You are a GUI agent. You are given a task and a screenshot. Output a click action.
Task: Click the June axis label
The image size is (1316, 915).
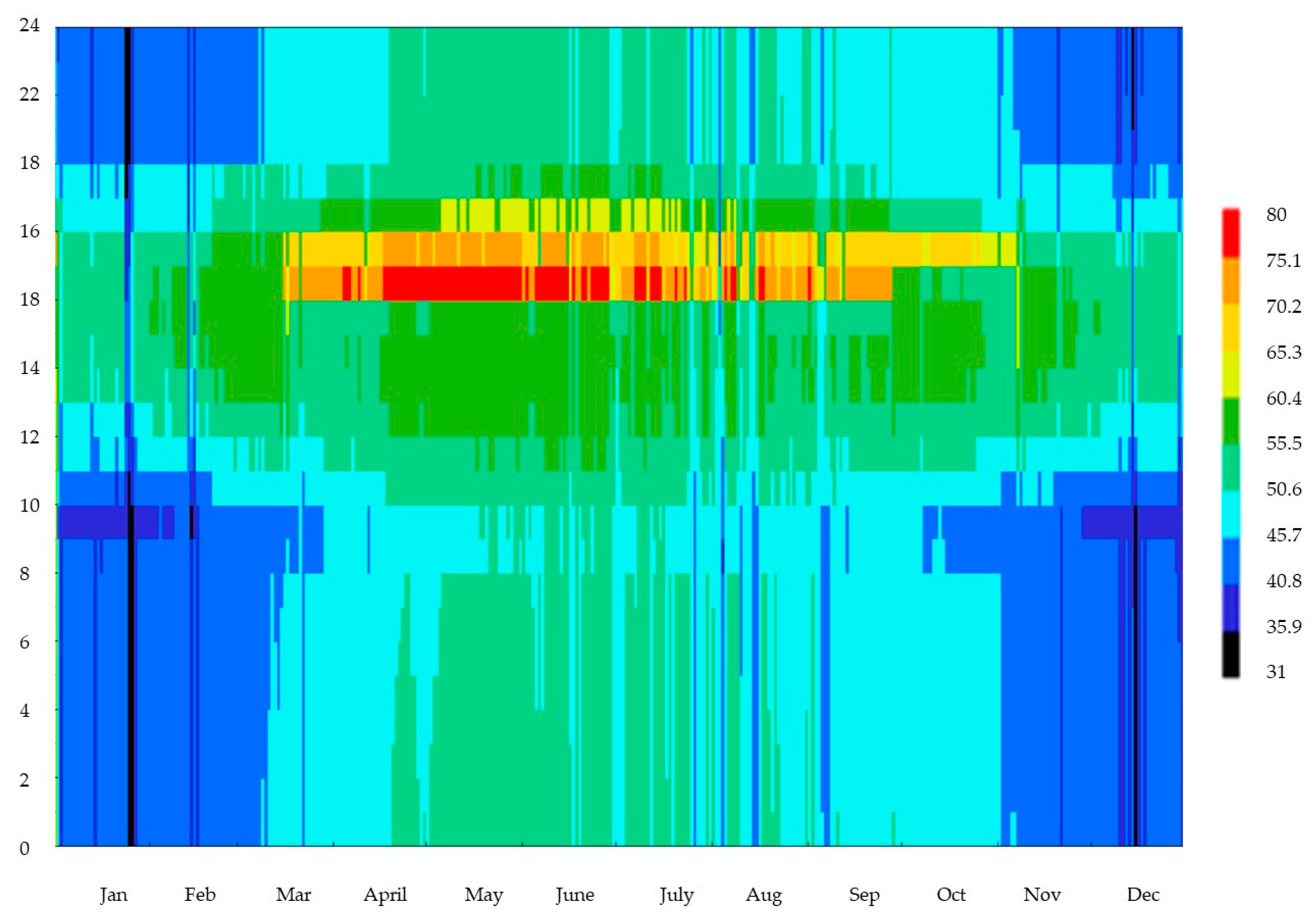click(x=575, y=894)
